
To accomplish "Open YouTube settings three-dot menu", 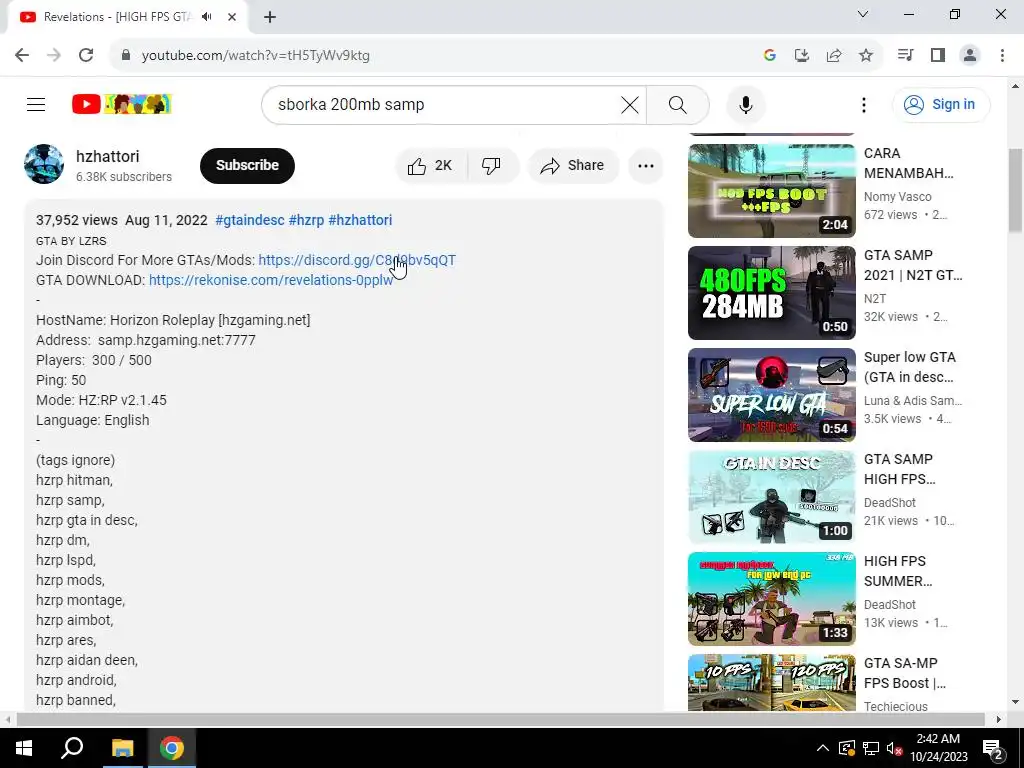I will (x=863, y=104).
